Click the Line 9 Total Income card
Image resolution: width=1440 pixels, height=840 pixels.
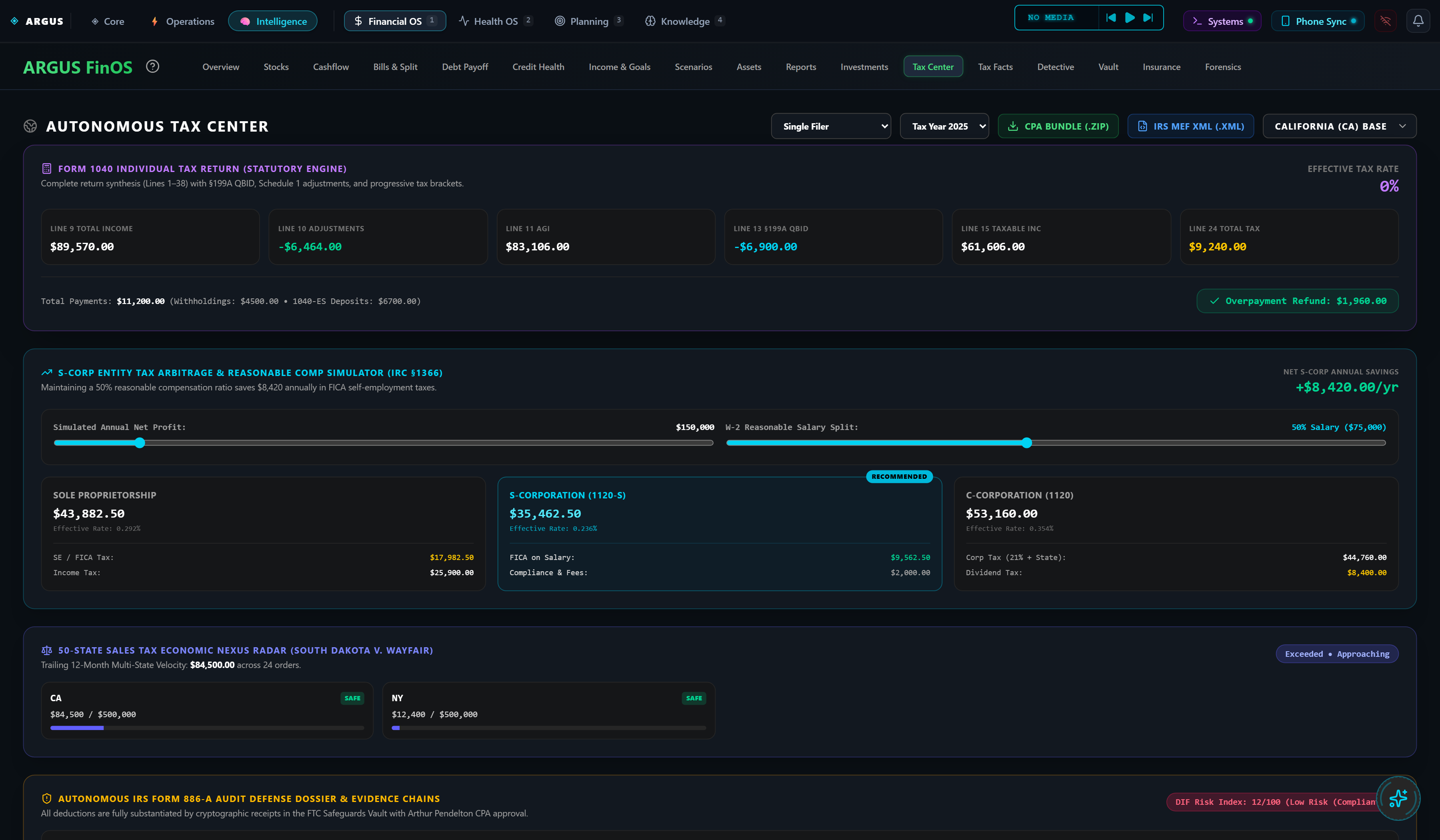coord(150,236)
